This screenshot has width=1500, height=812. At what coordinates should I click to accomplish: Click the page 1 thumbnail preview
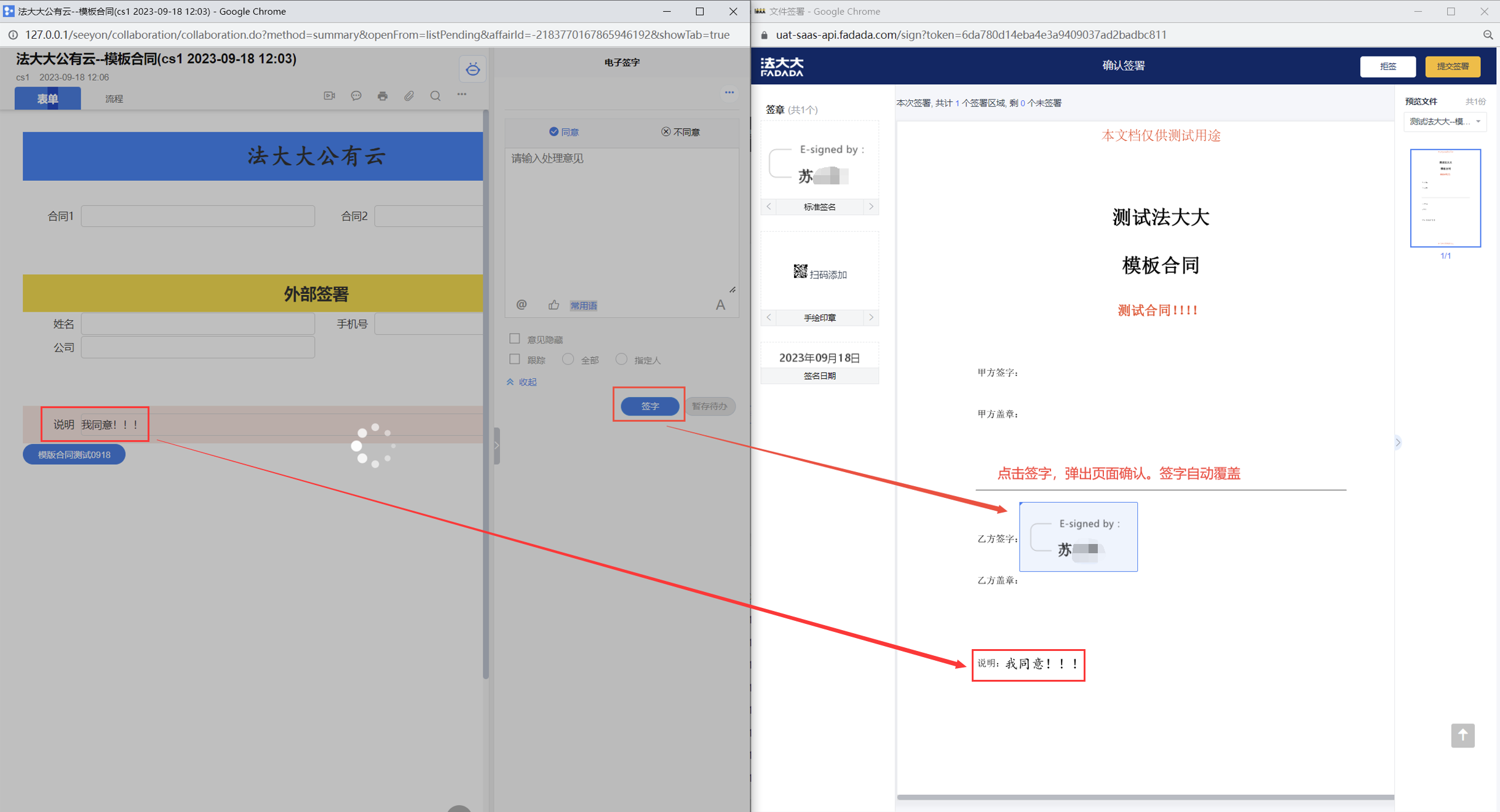click(1445, 198)
